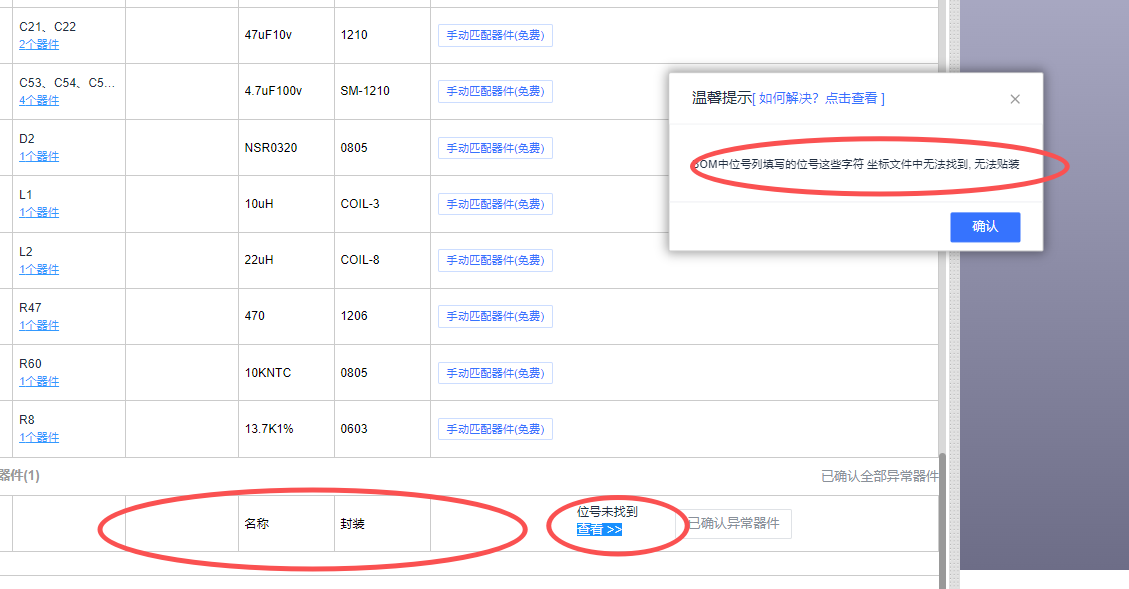
Task: Click the 已确认异常器件 button
Action: click(739, 524)
